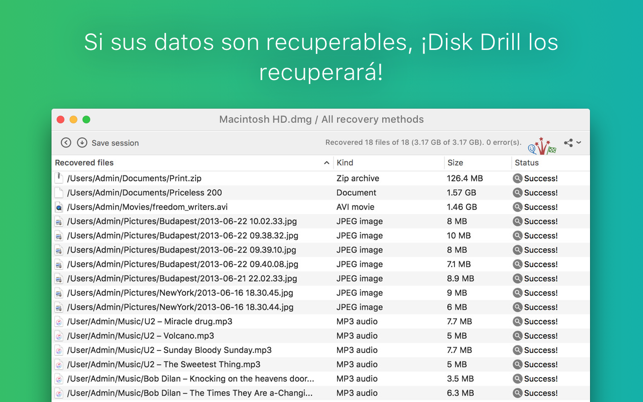This screenshot has width=643, height=402.
Task: Select Budapest/2013-06-22 09.40.08.jpg path
Action: [x=182, y=264]
